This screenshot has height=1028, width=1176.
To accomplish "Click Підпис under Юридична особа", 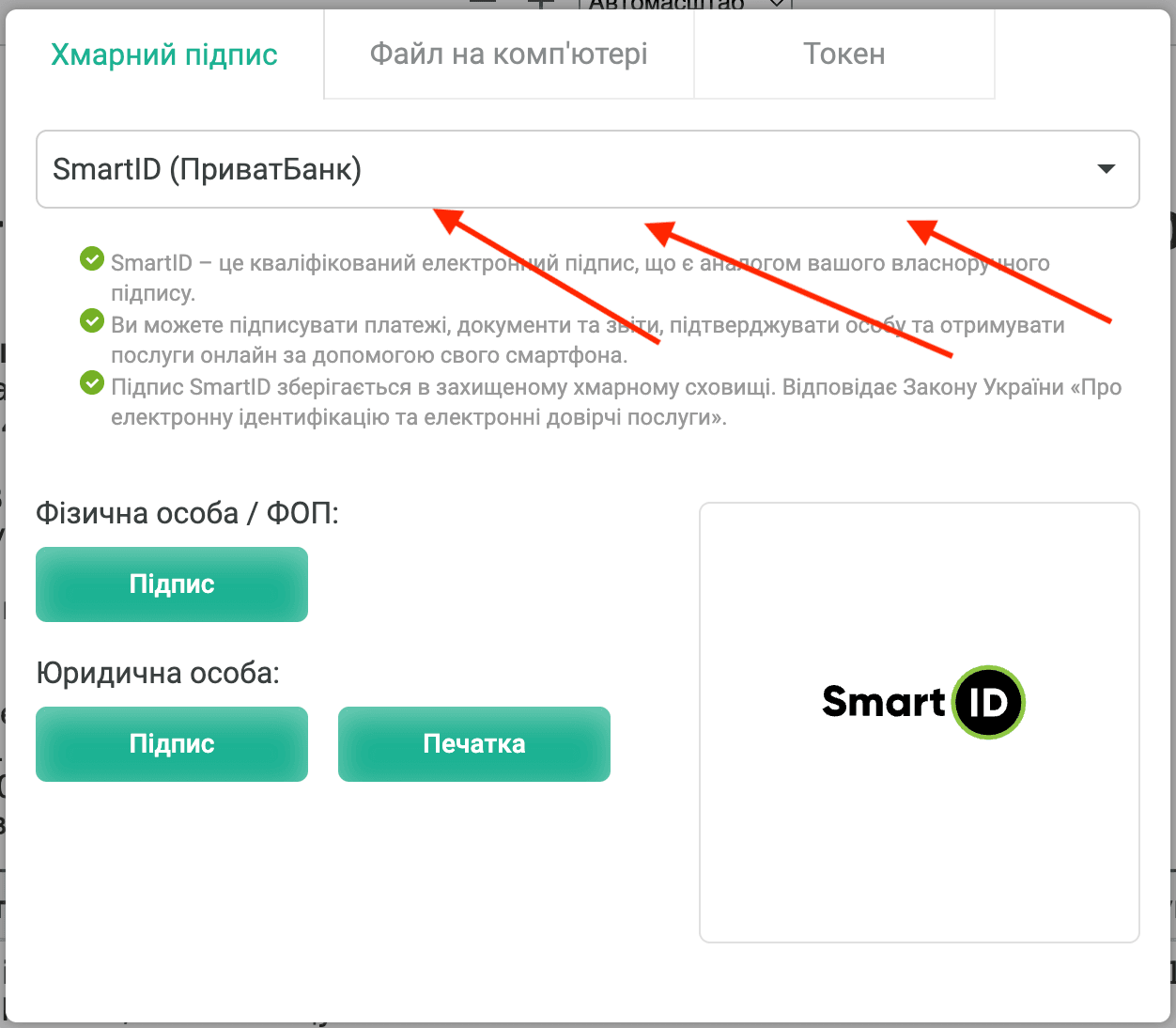I will tap(172, 744).
